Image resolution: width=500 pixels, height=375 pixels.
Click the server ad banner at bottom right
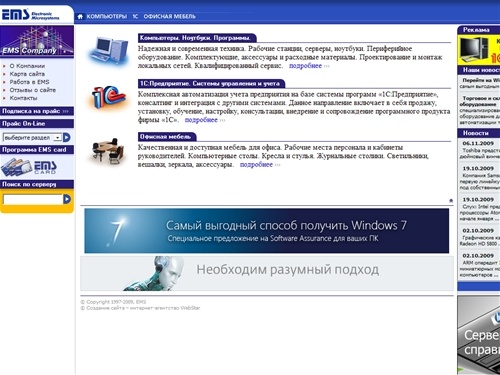point(479,335)
